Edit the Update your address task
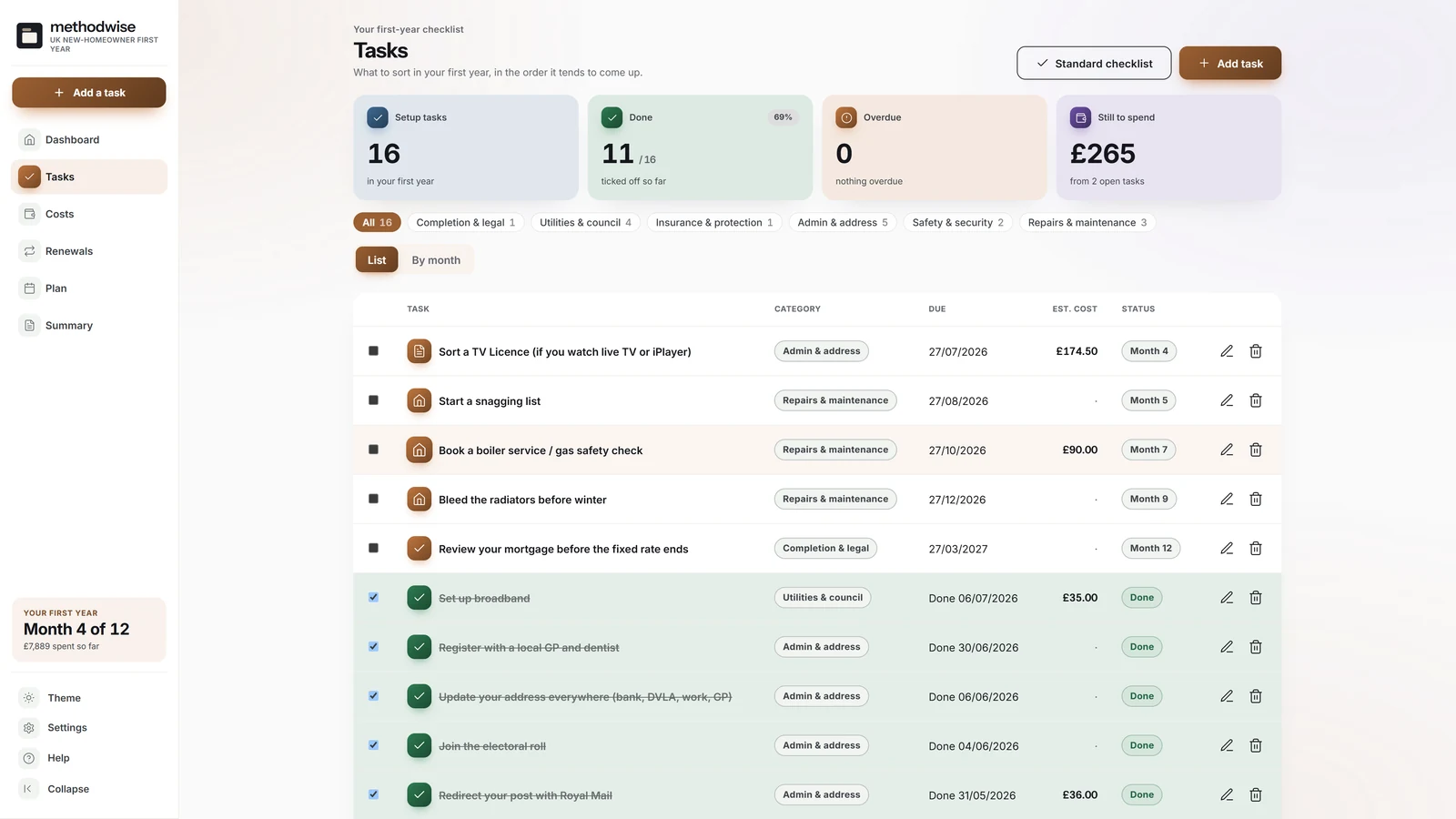This screenshot has height=819, width=1456. coord(1227,696)
